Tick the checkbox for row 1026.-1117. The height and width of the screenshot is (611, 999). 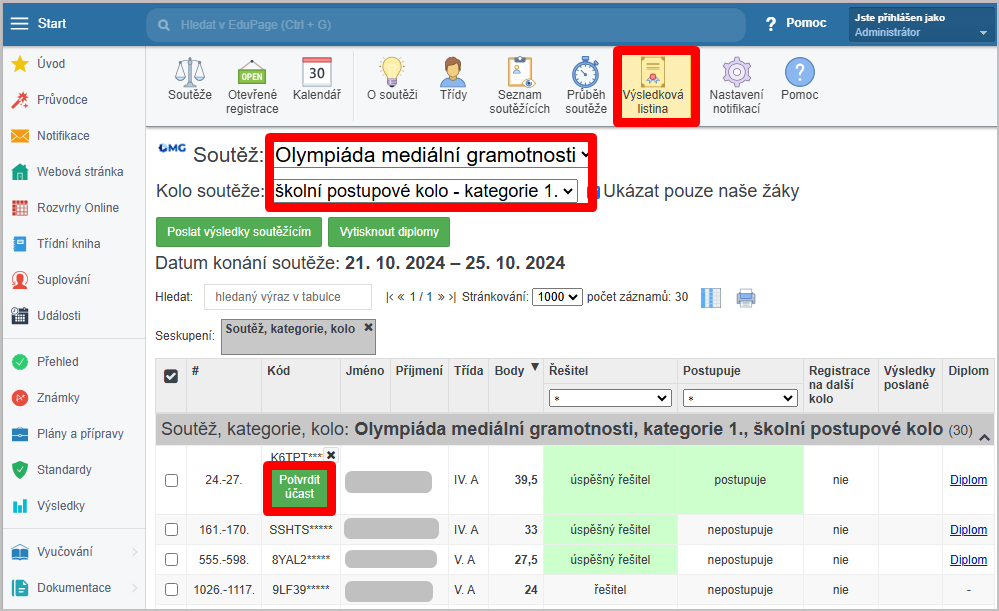[x=171, y=589]
